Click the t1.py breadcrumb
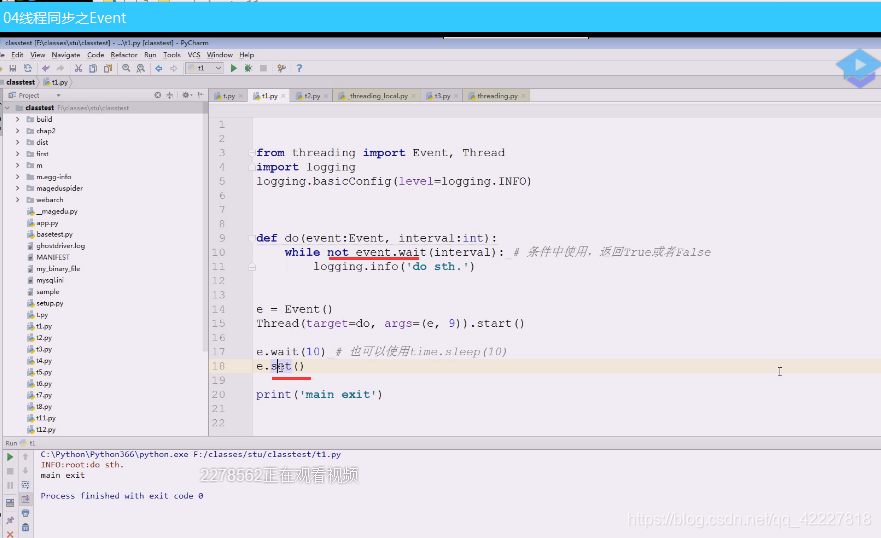This screenshot has width=881, height=538. pyautogui.click(x=56, y=82)
